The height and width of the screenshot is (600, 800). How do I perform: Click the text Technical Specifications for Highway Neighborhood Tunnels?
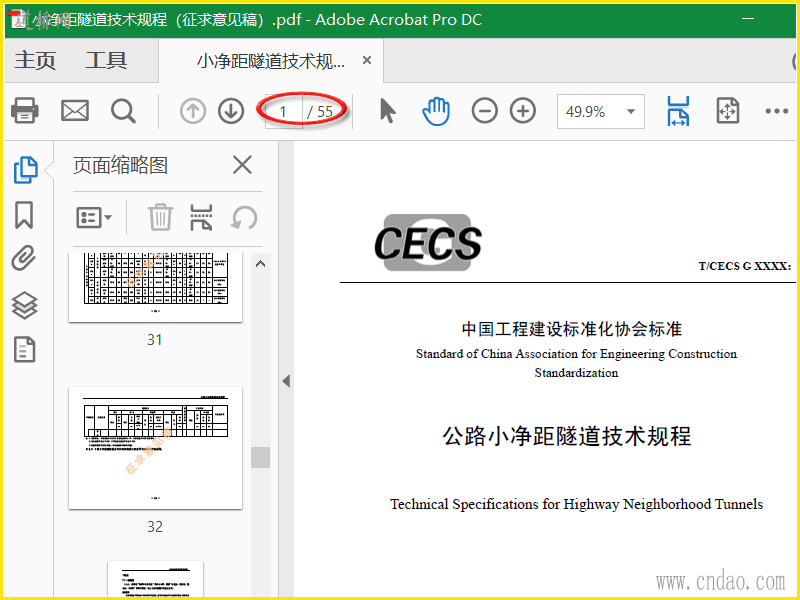click(x=577, y=505)
